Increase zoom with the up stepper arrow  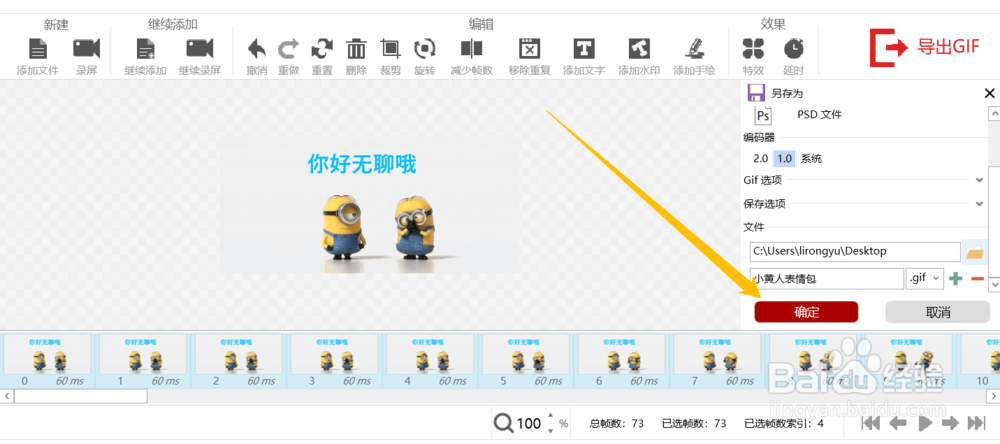(x=550, y=417)
